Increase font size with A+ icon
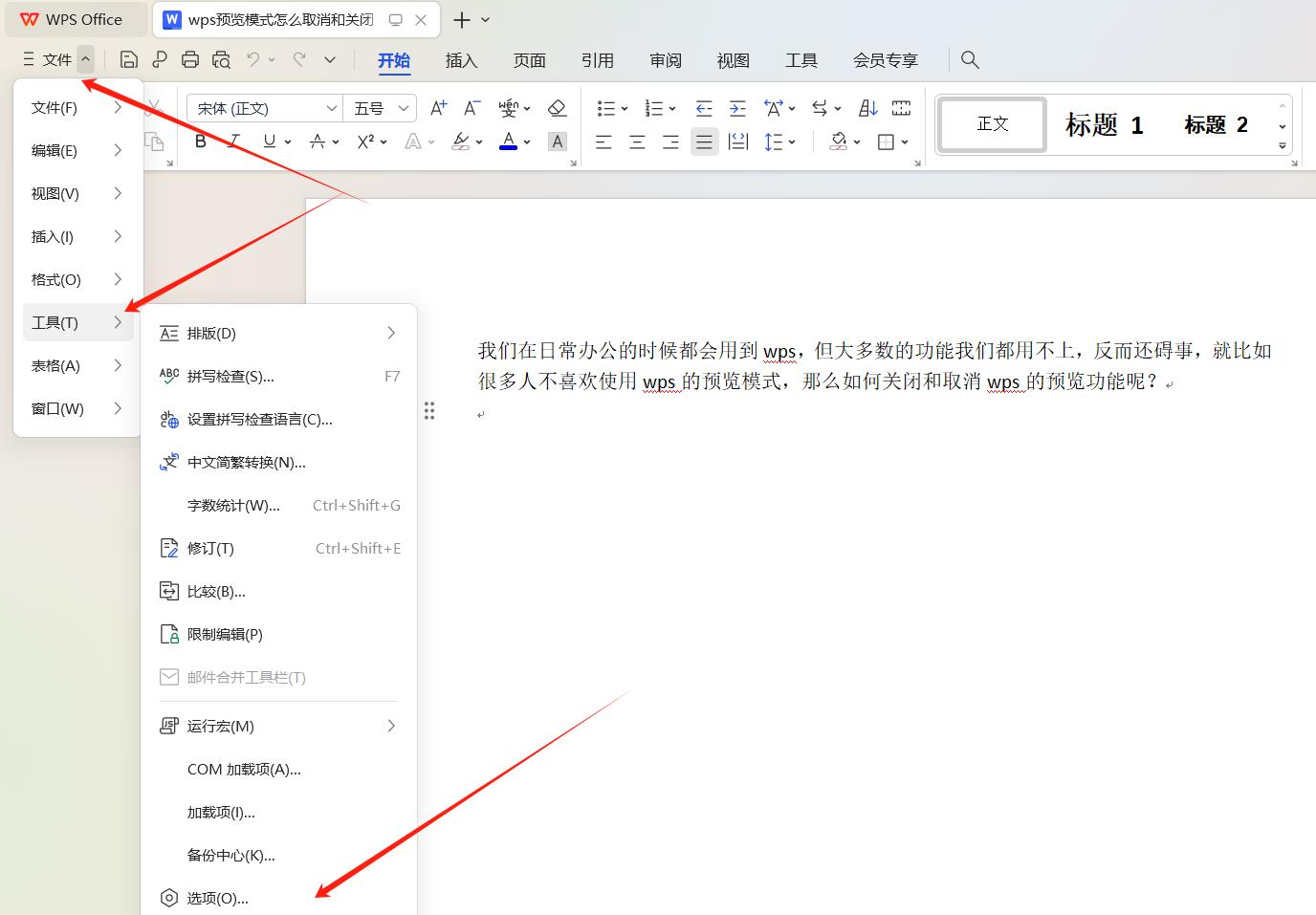Viewport: 1316px width, 915px height. pyautogui.click(x=438, y=108)
